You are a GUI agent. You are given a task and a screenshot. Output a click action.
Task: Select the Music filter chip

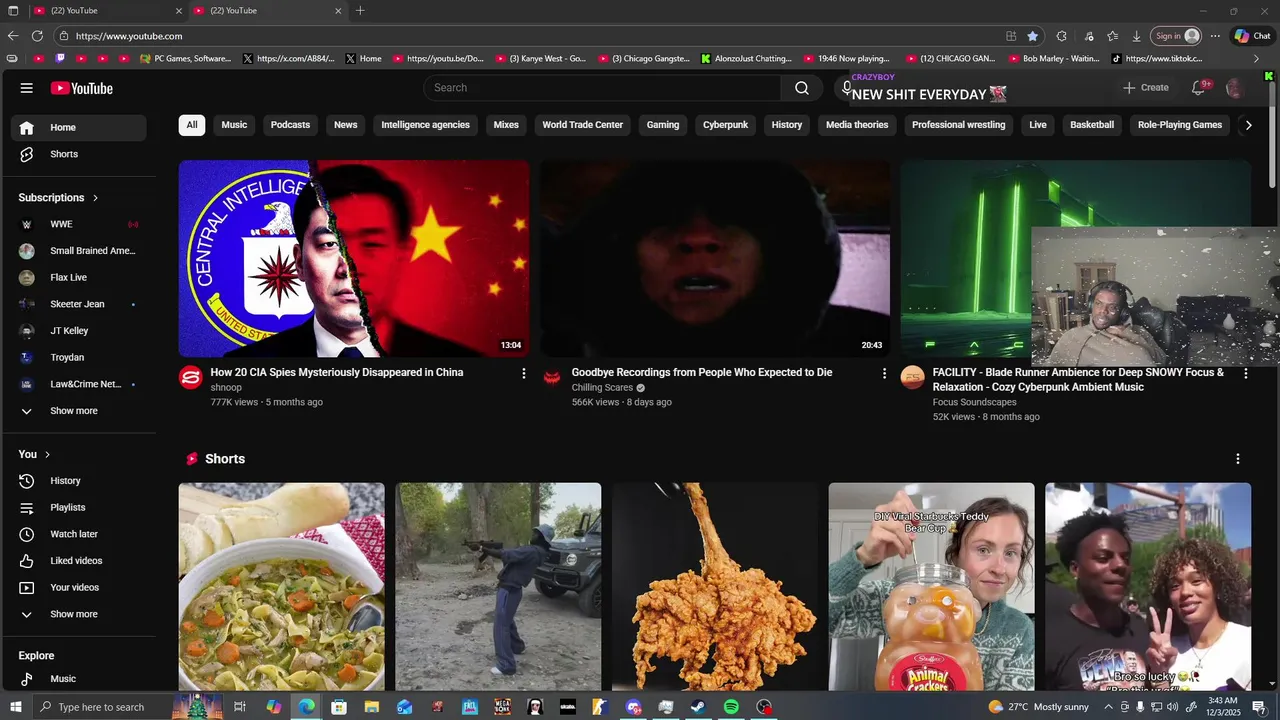pyautogui.click(x=234, y=125)
